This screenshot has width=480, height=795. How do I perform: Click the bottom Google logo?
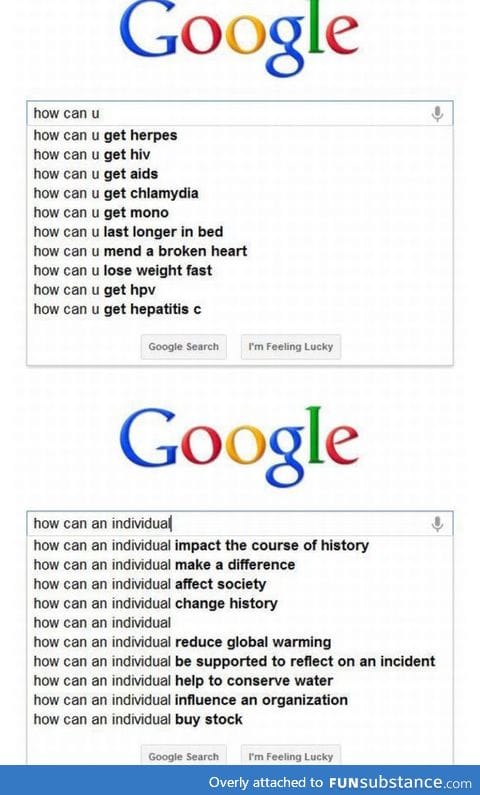239,446
